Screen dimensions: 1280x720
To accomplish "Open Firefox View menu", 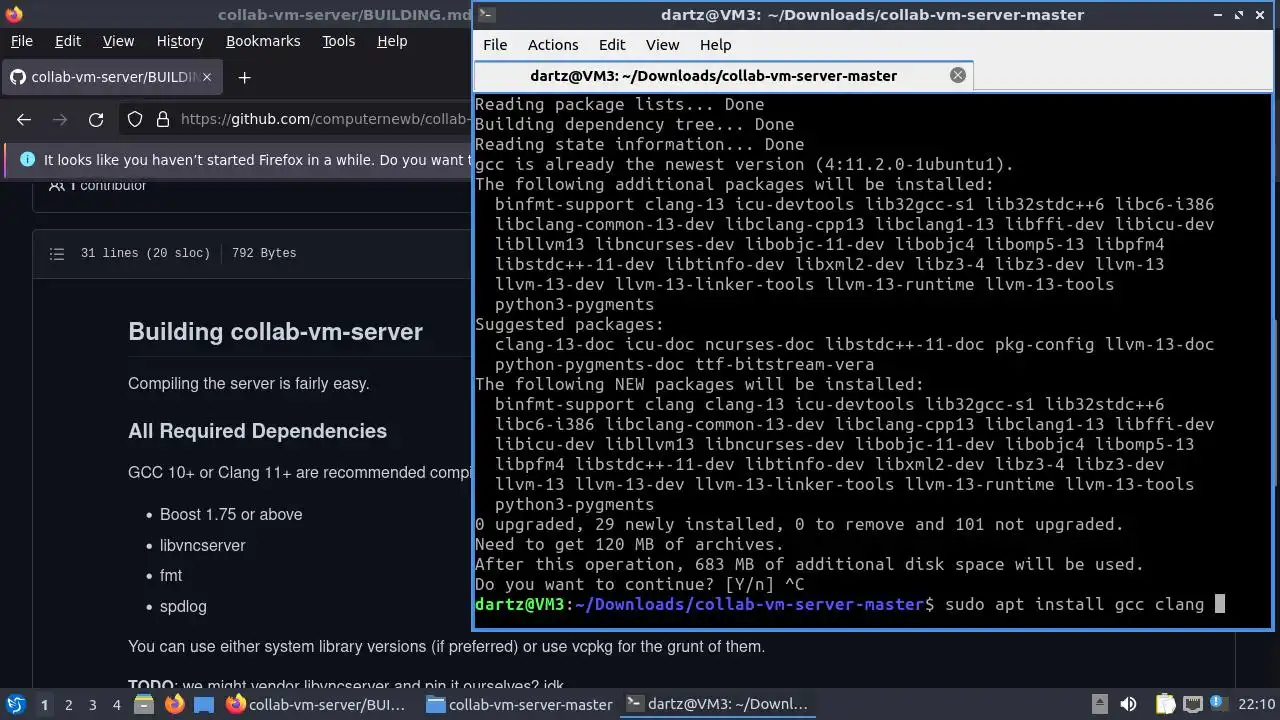I will point(118,41).
